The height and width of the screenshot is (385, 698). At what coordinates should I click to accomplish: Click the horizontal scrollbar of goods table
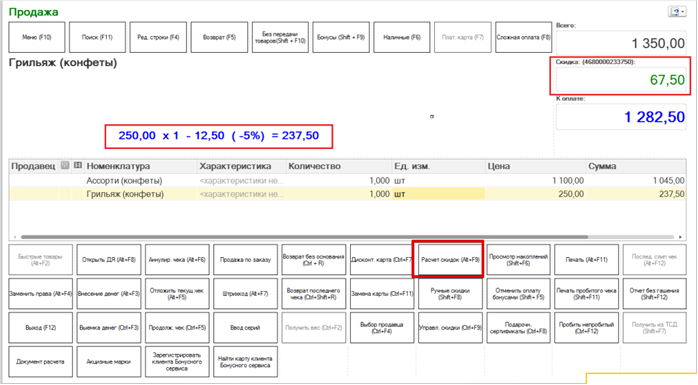tap(304, 237)
